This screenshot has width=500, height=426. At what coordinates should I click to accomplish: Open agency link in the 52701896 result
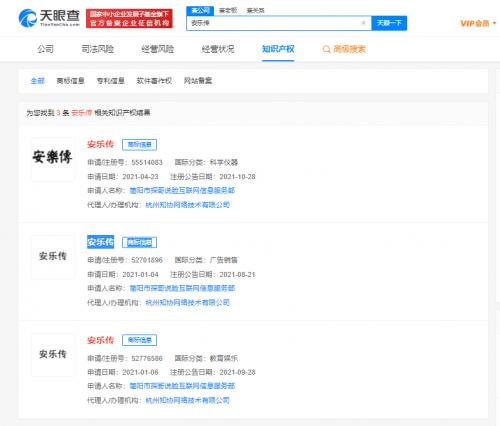tap(188, 303)
